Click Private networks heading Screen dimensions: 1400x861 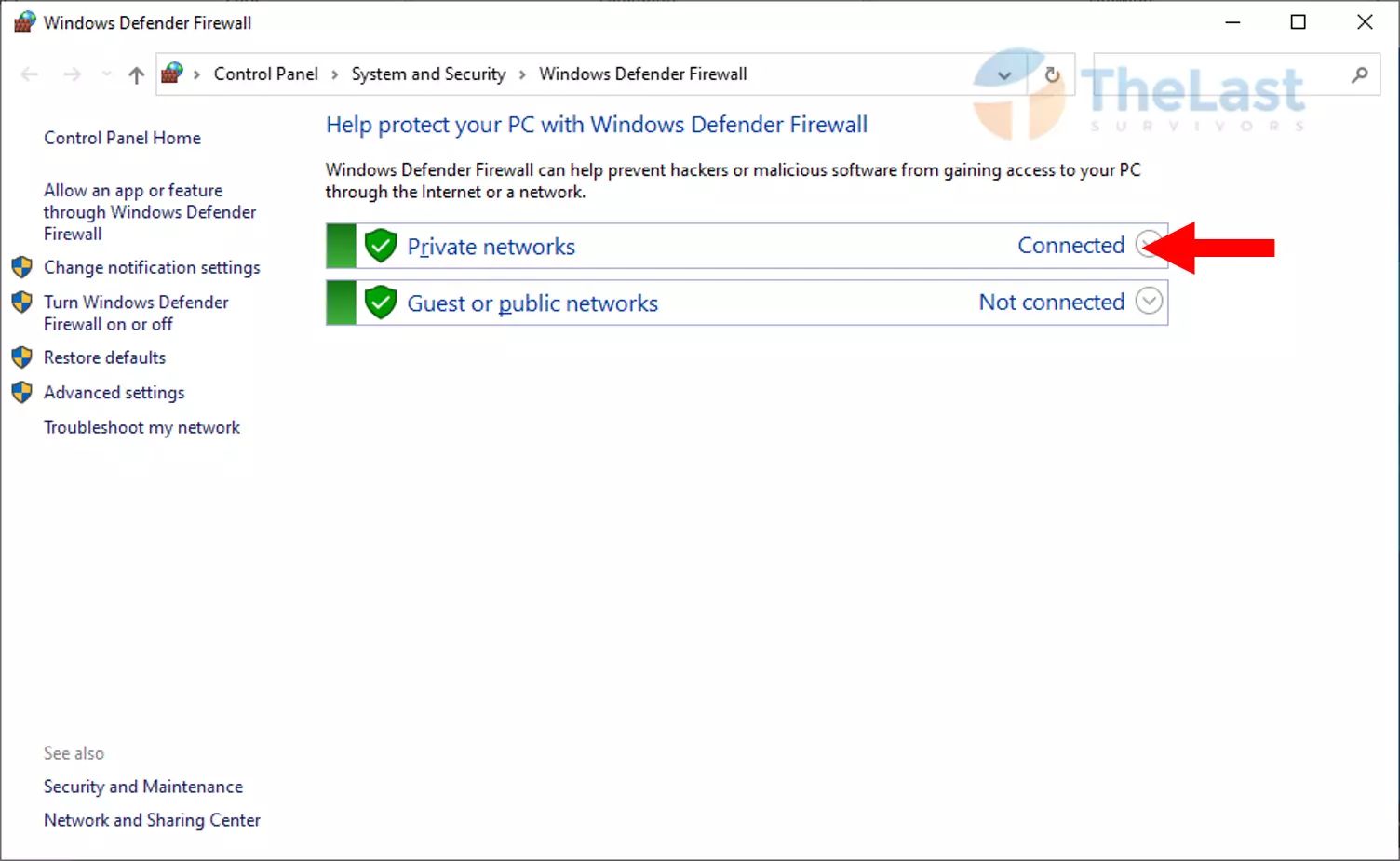pyautogui.click(x=491, y=247)
